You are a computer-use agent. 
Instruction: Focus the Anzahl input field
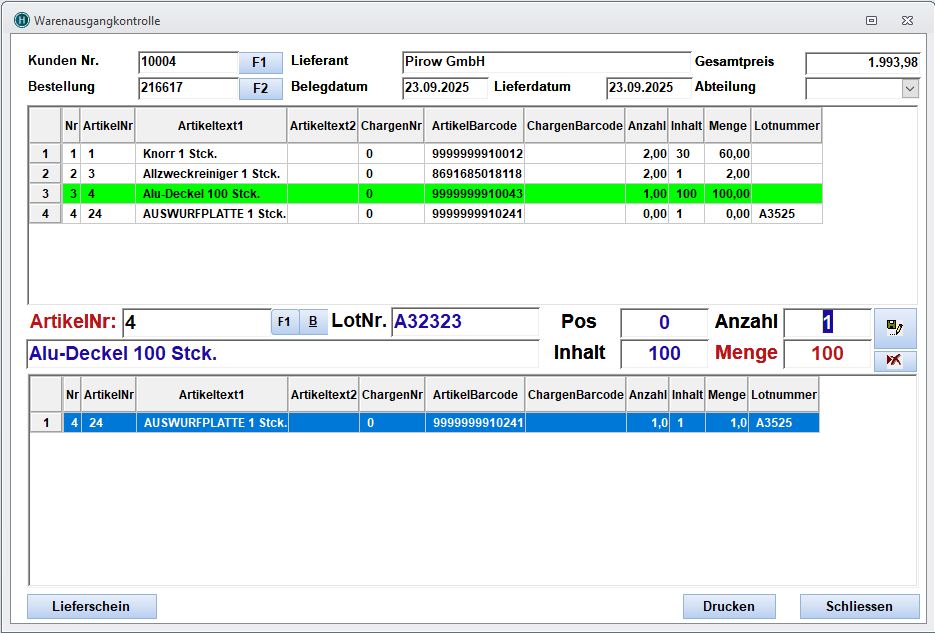click(x=826, y=322)
